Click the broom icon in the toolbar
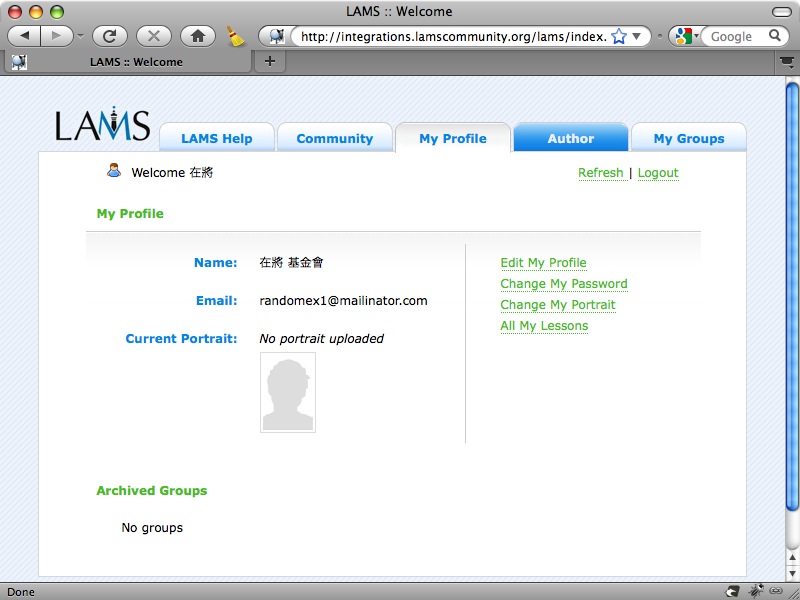 click(x=235, y=36)
